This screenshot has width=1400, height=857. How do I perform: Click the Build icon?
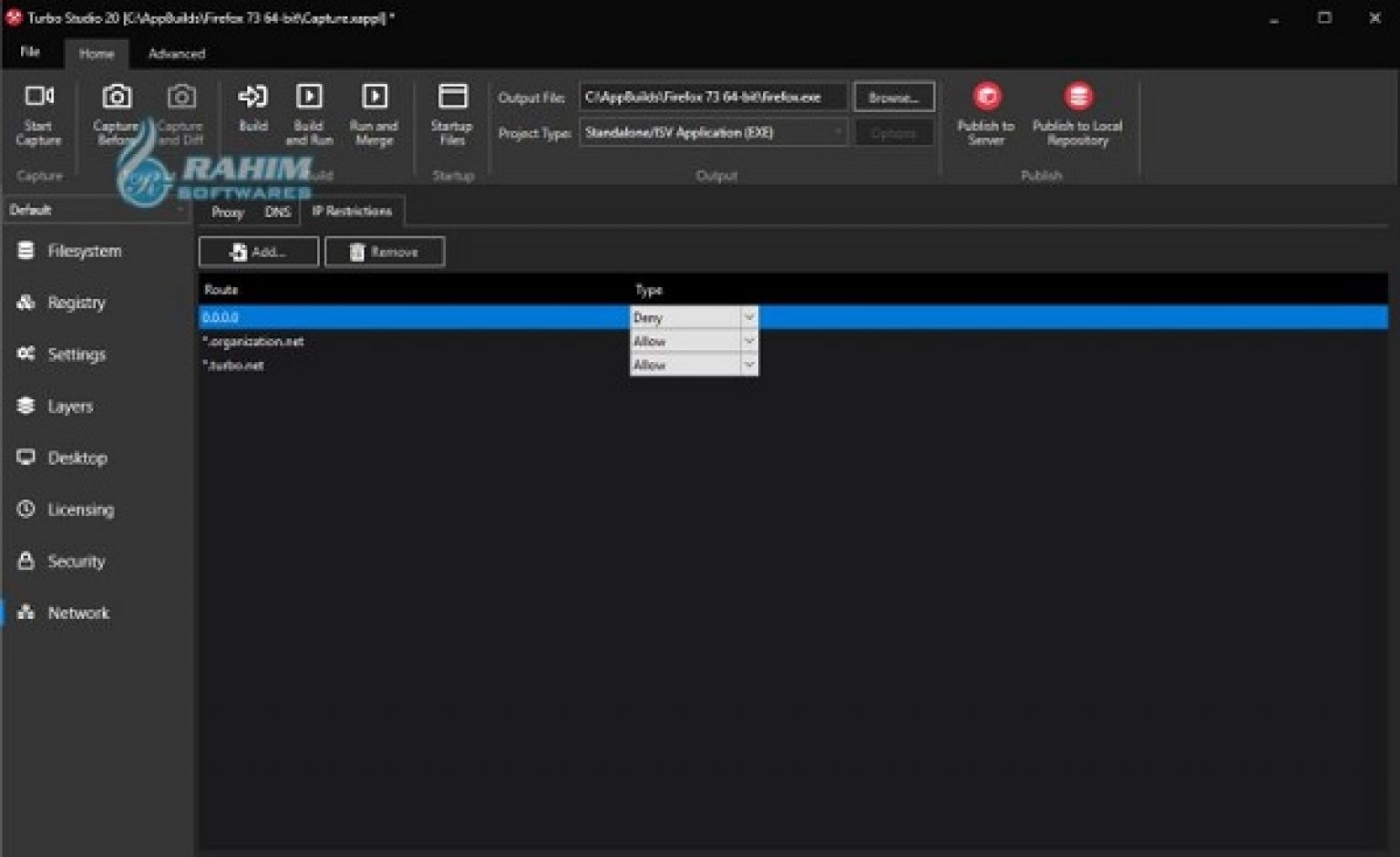click(x=252, y=111)
